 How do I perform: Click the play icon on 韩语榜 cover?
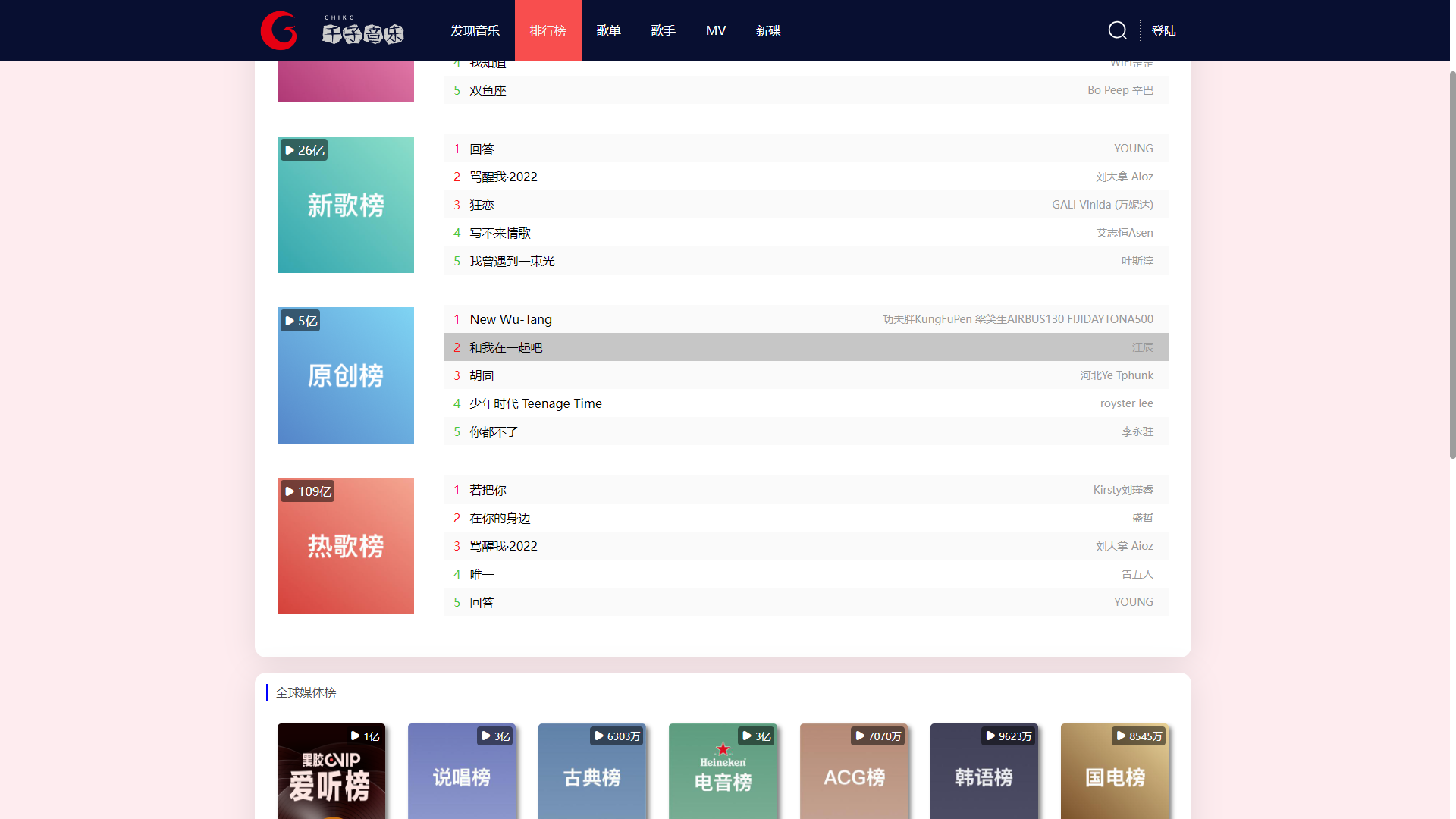tap(990, 736)
